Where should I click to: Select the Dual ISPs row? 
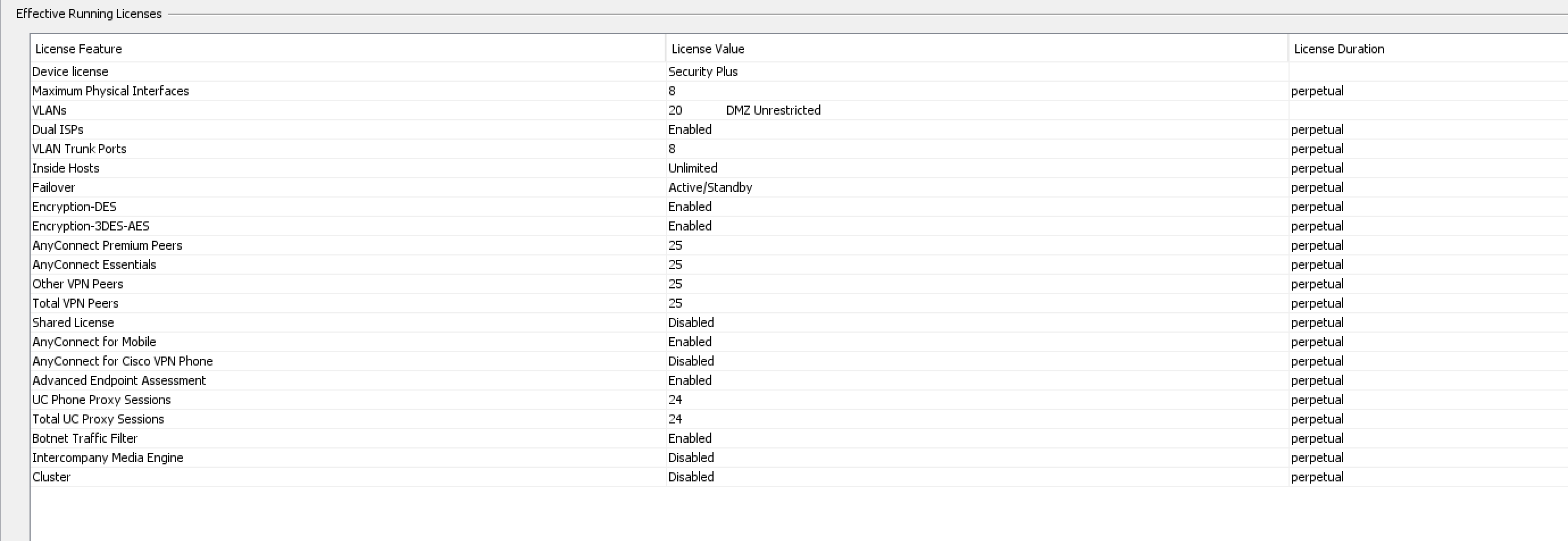(799, 129)
